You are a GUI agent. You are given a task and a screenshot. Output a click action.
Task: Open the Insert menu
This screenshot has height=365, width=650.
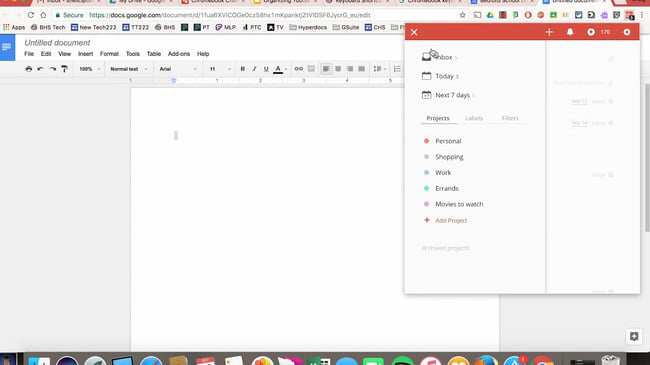tap(85, 54)
